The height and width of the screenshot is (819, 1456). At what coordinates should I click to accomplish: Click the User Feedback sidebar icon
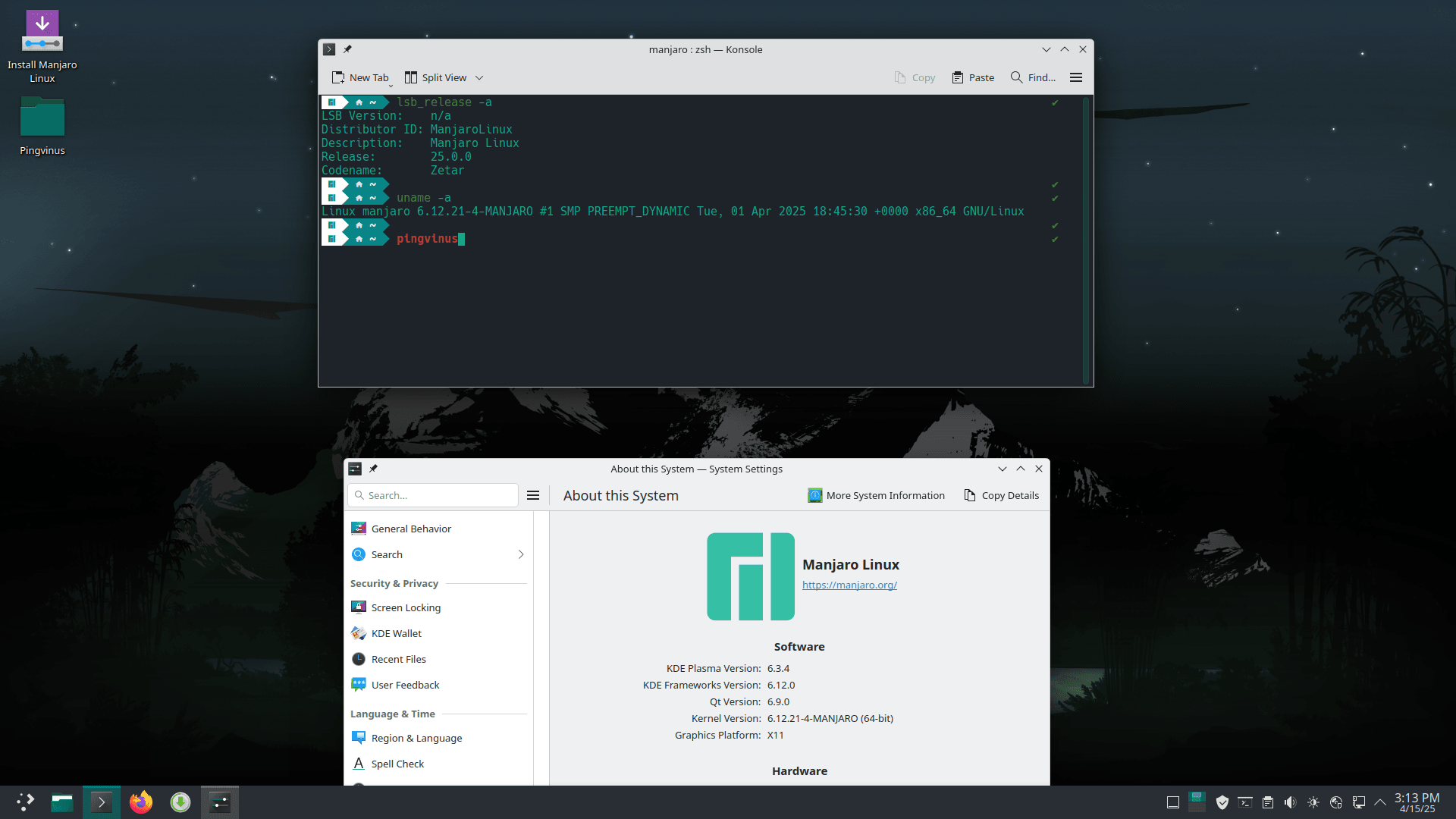359,685
